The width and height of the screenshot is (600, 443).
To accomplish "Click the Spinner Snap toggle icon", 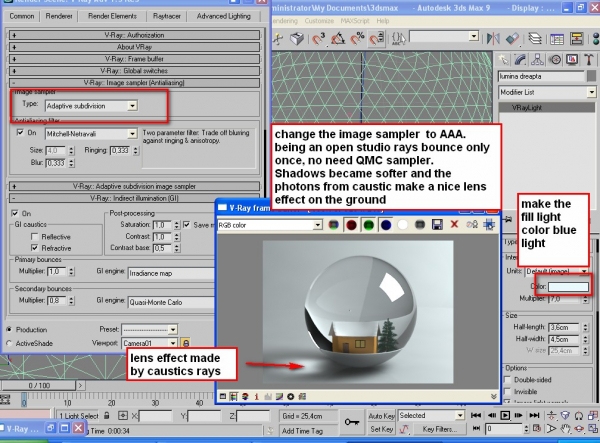I will pyautogui.click(x=377, y=38).
